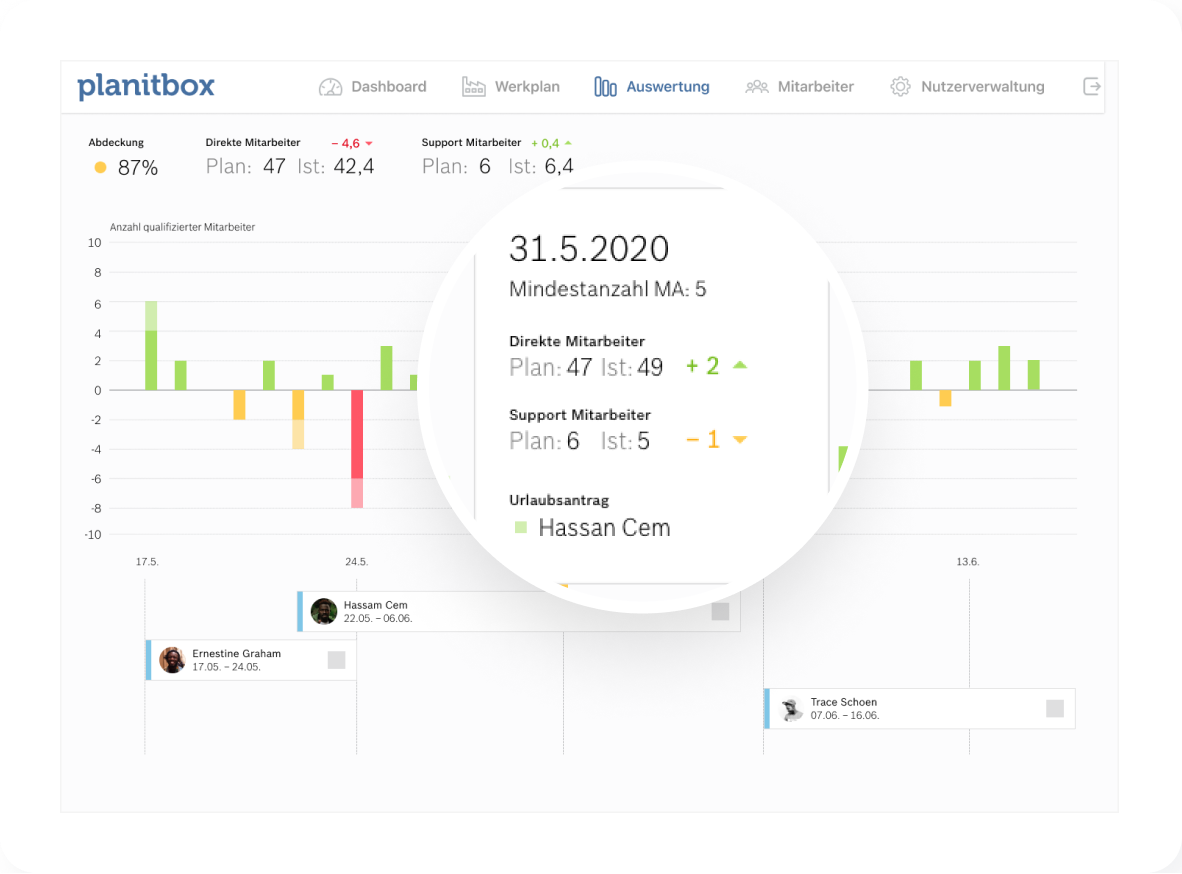1182x874 pixels.
Task: Click the Direkte Mitarbeiter header label
Action: click(253, 142)
